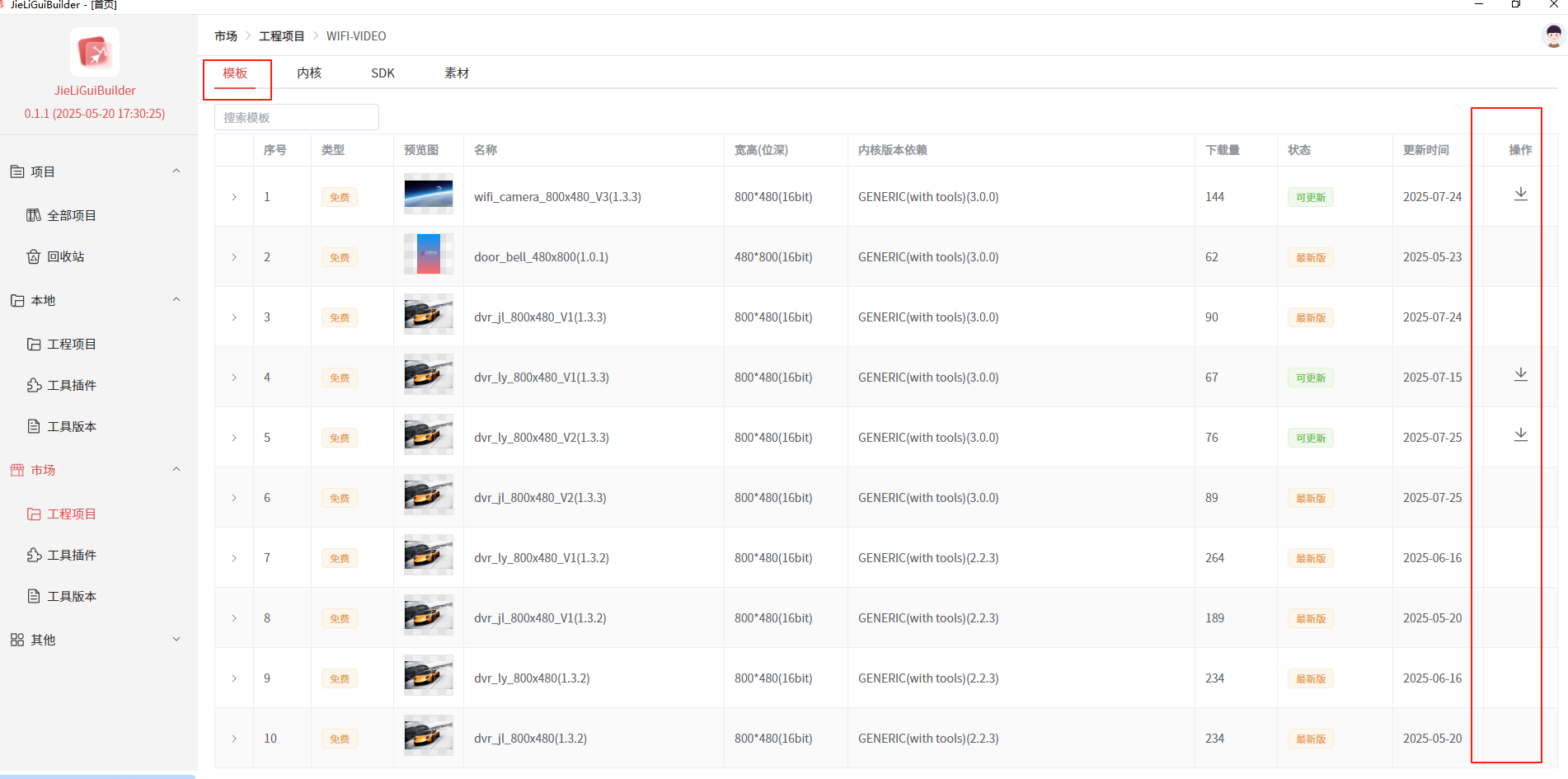This screenshot has width=1568, height=779.
Task: Click date 2025-05-20 in row 8
Action: 1433,618
